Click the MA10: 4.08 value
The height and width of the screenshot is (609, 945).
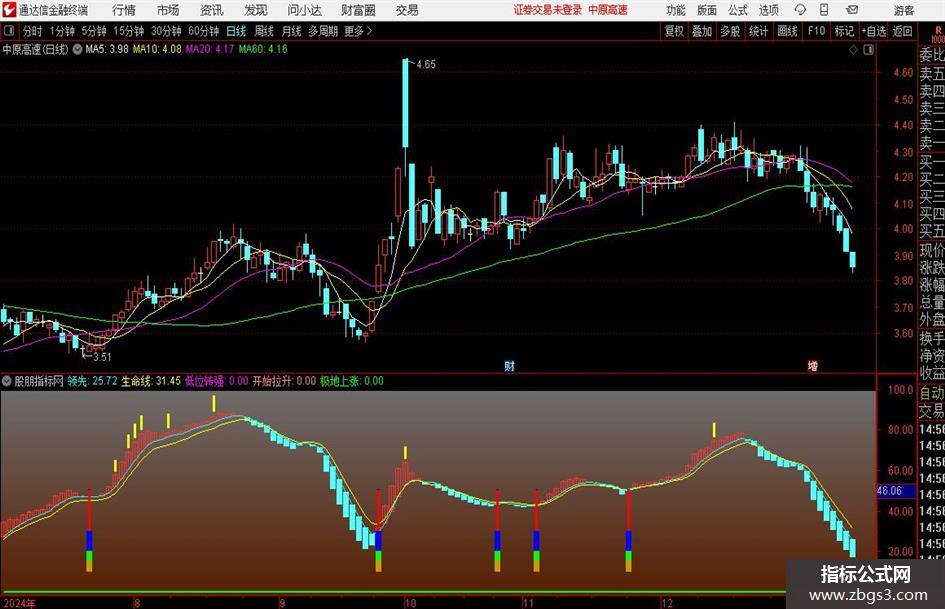tap(157, 49)
